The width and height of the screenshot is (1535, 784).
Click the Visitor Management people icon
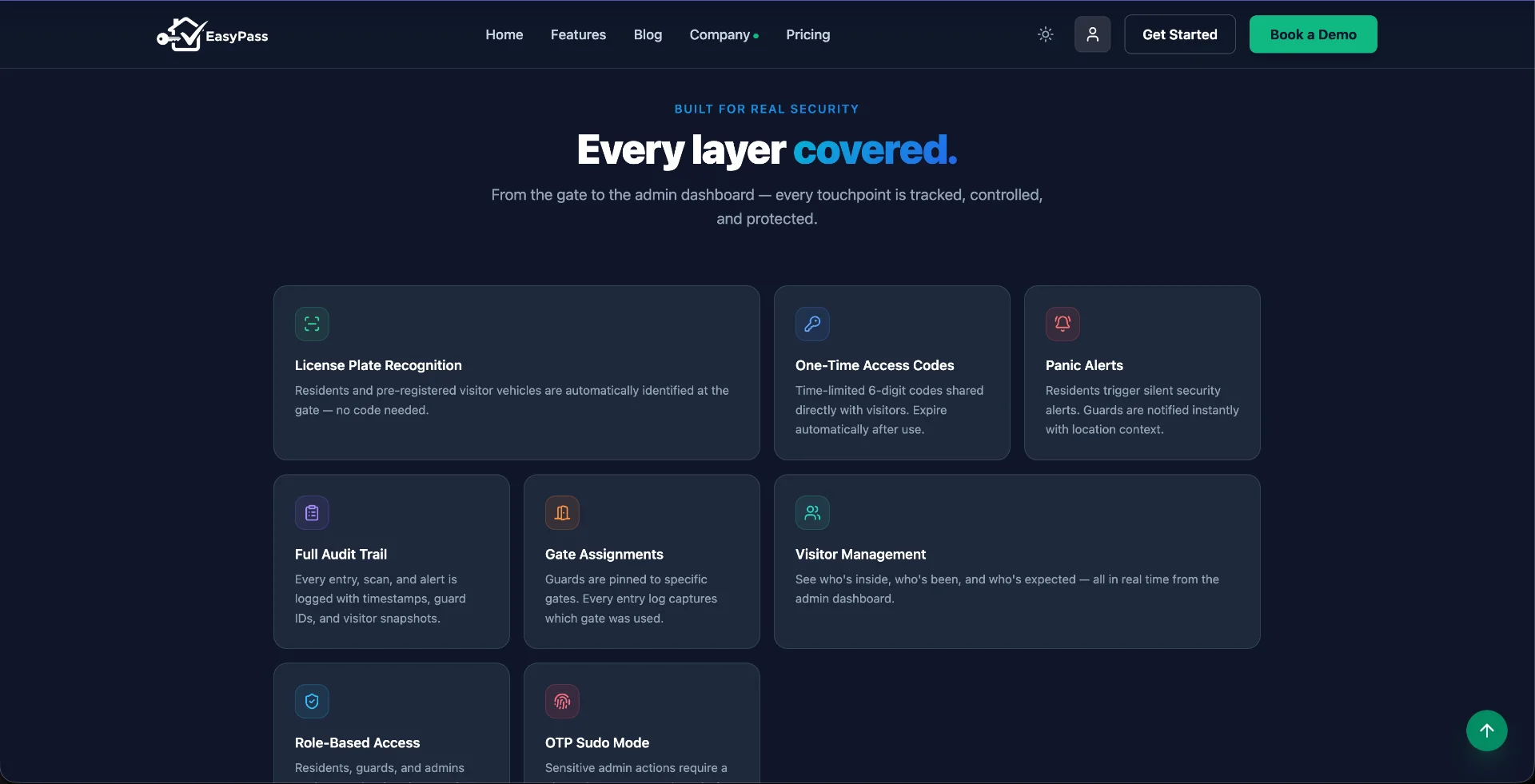[x=812, y=513]
